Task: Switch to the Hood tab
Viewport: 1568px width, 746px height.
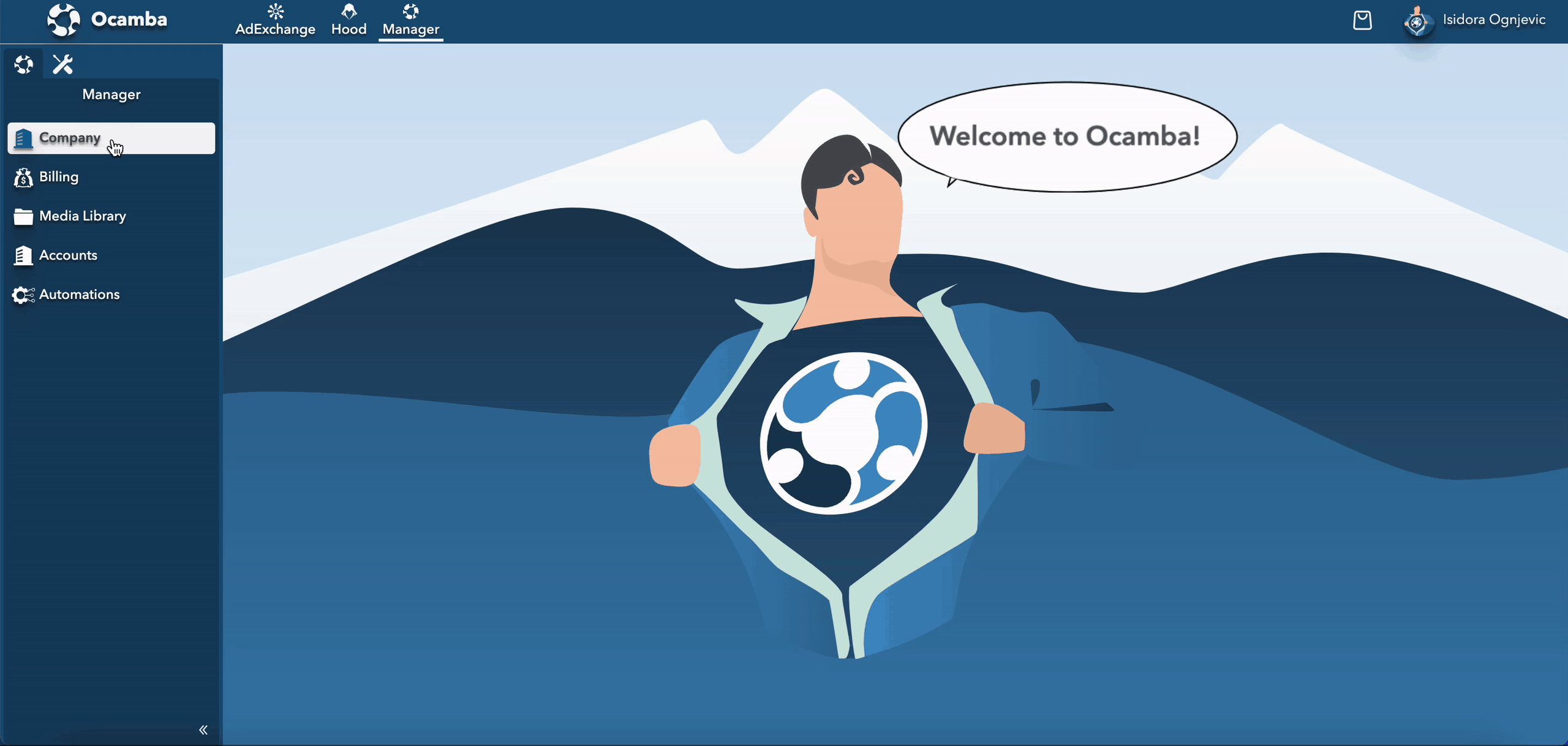Action: [349, 21]
